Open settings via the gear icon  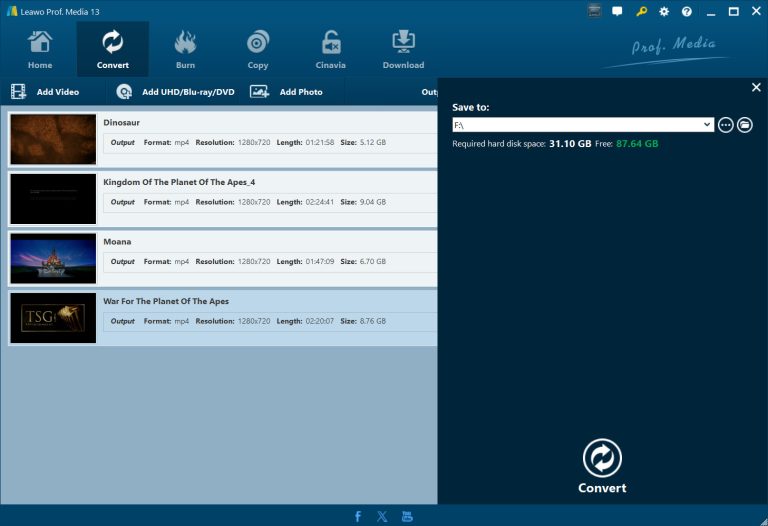[664, 12]
